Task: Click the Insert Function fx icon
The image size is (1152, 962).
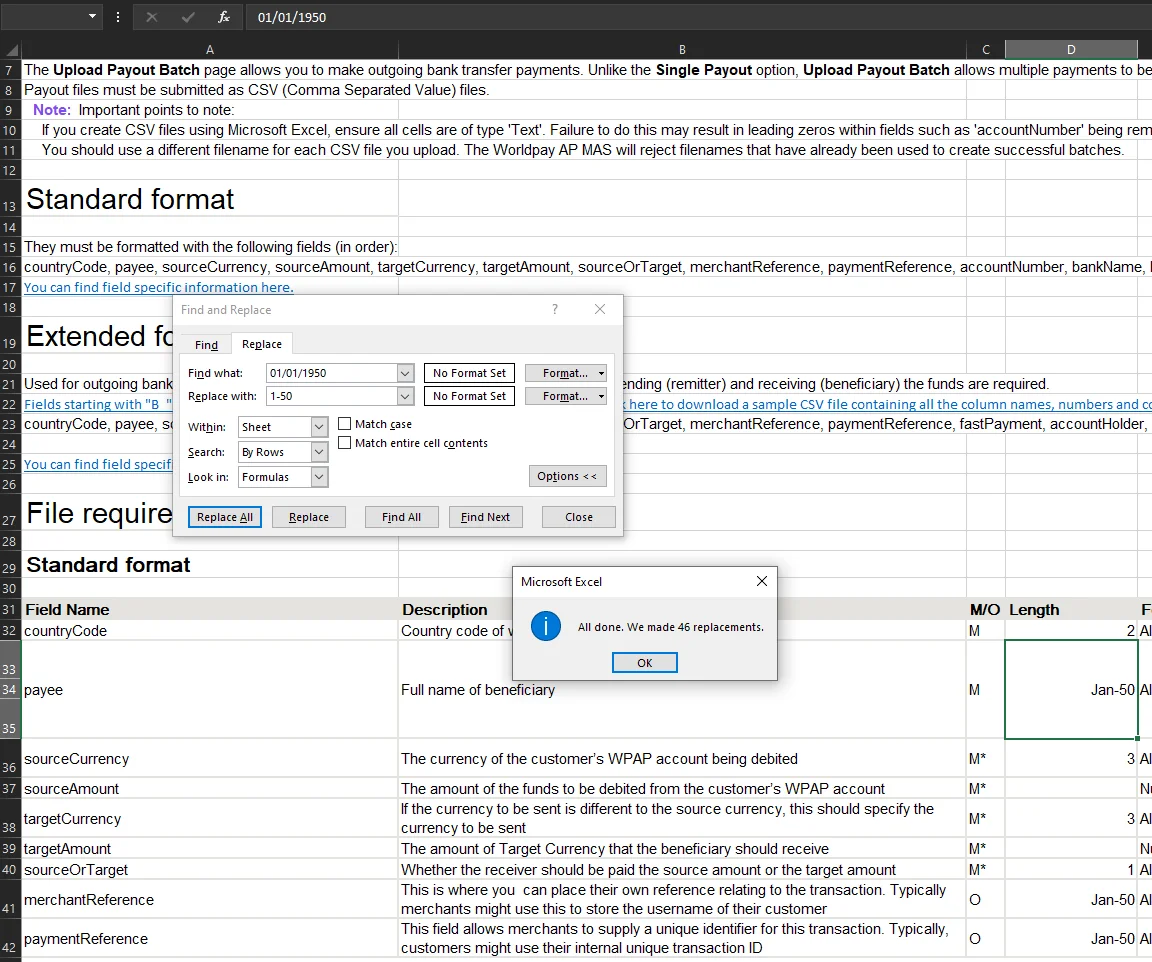Action: pyautogui.click(x=224, y=17)
